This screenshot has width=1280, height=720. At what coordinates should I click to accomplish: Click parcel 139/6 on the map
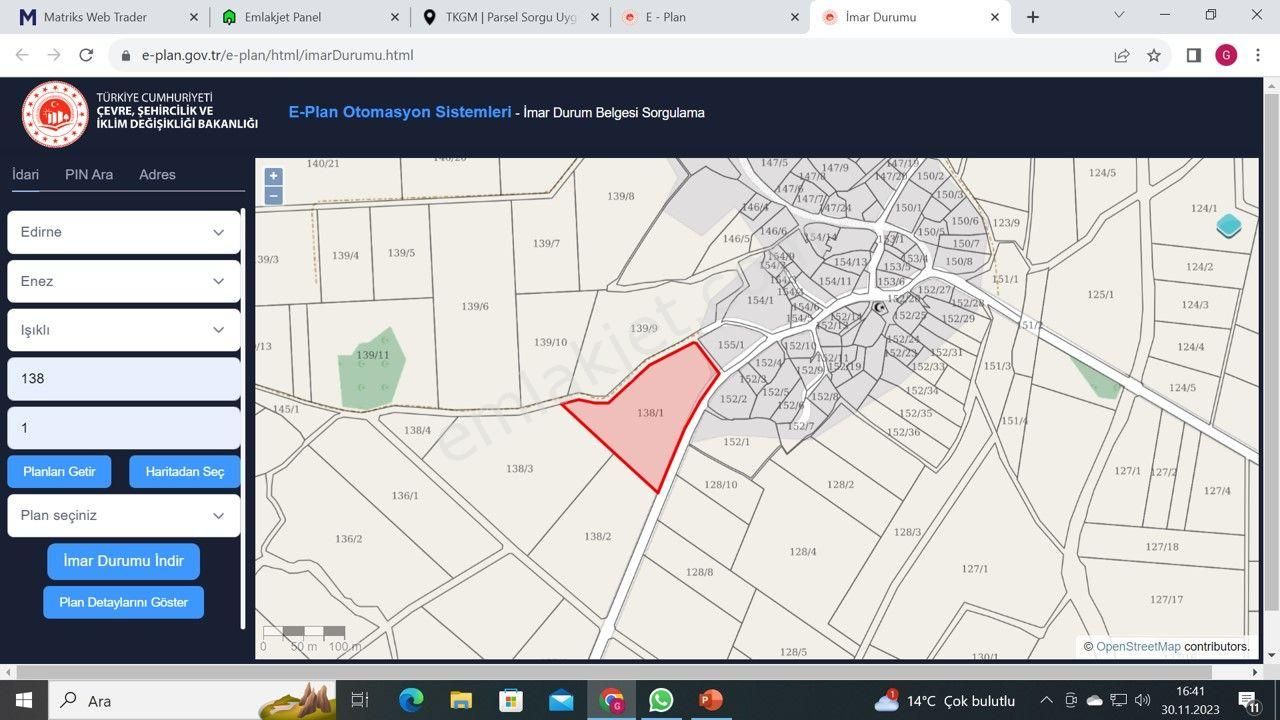coord(475,306)
